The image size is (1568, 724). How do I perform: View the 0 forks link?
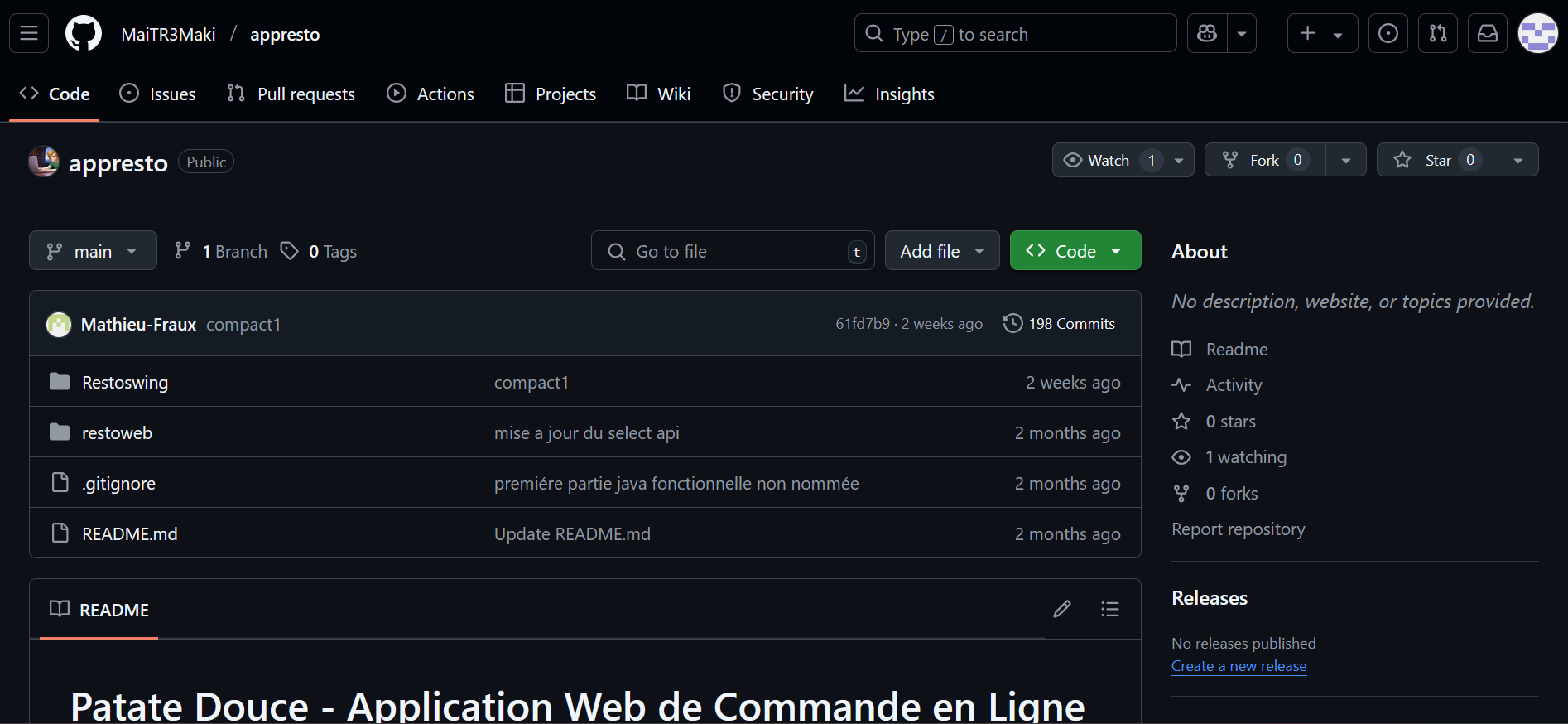pyautogui.click(x=1214, y=493)
